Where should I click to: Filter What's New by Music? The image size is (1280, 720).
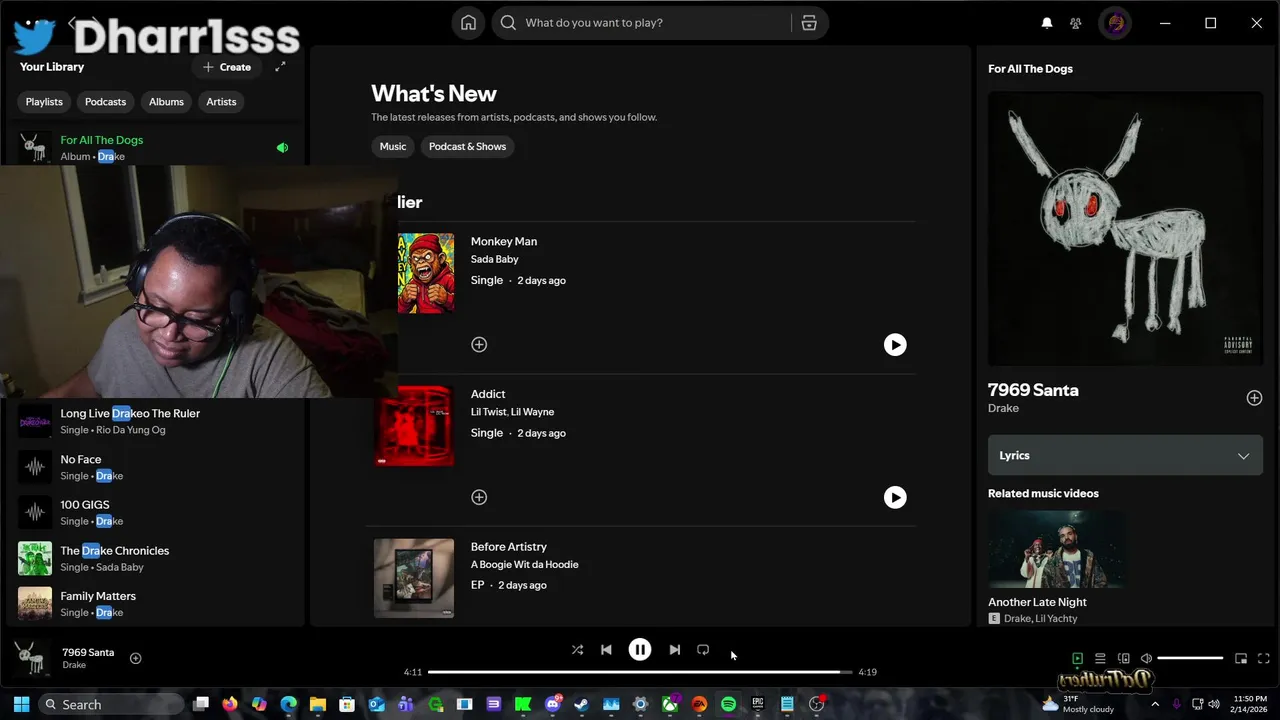point(393,146)
